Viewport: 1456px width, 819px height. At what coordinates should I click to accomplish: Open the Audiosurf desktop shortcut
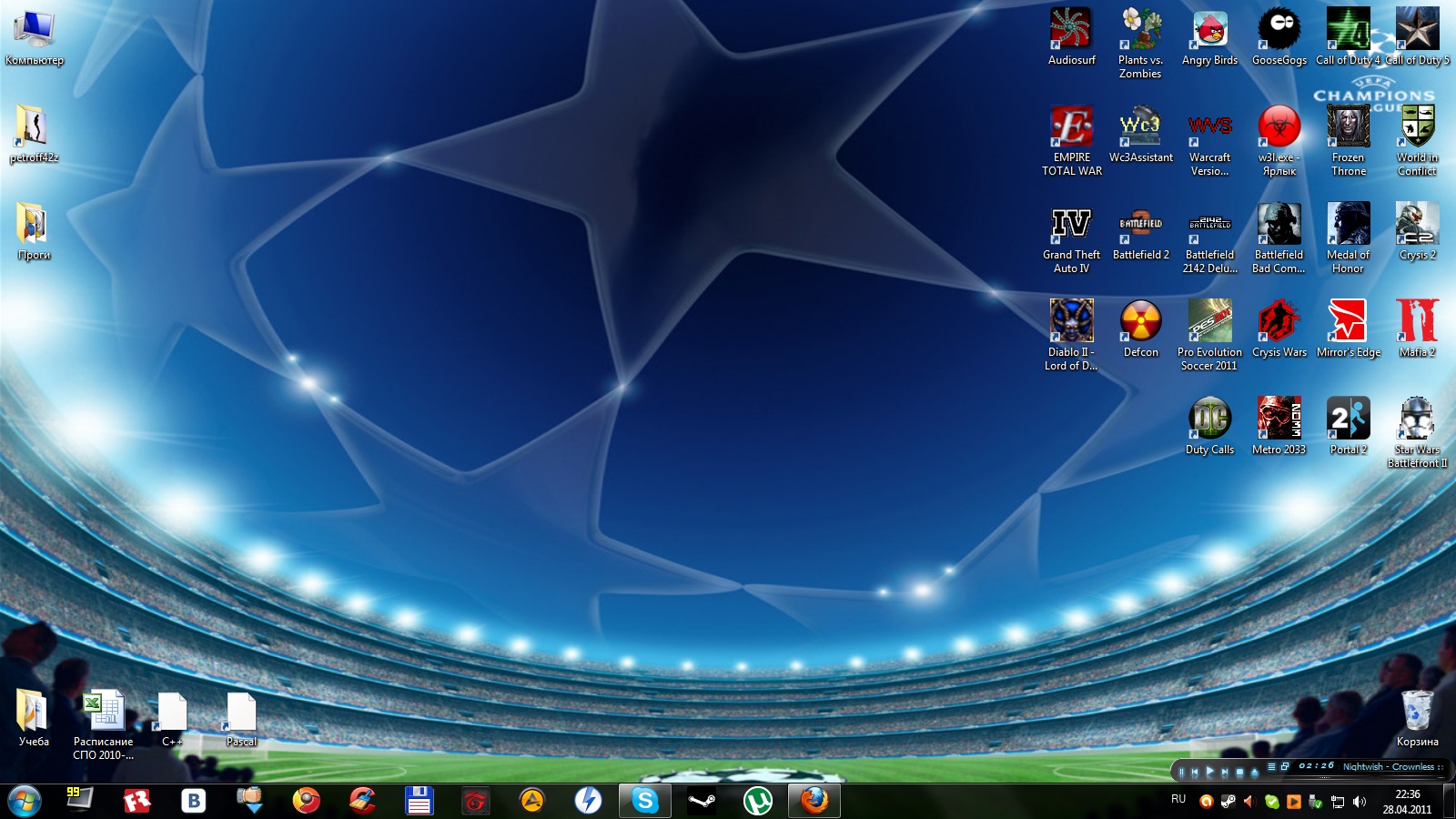click(x=1072, y=36)
